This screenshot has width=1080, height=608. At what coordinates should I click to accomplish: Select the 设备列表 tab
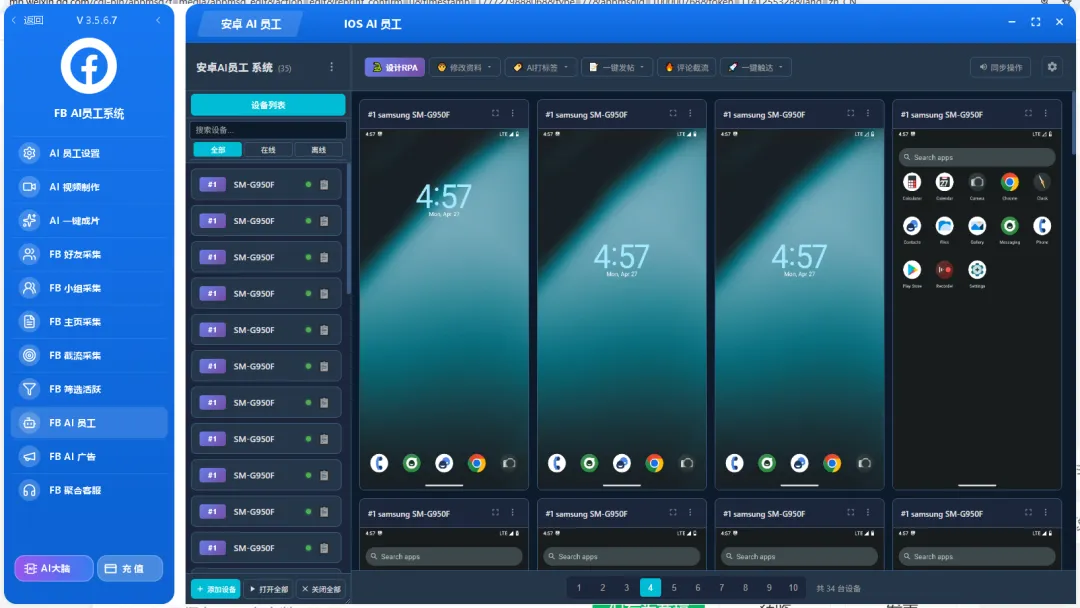268,105
